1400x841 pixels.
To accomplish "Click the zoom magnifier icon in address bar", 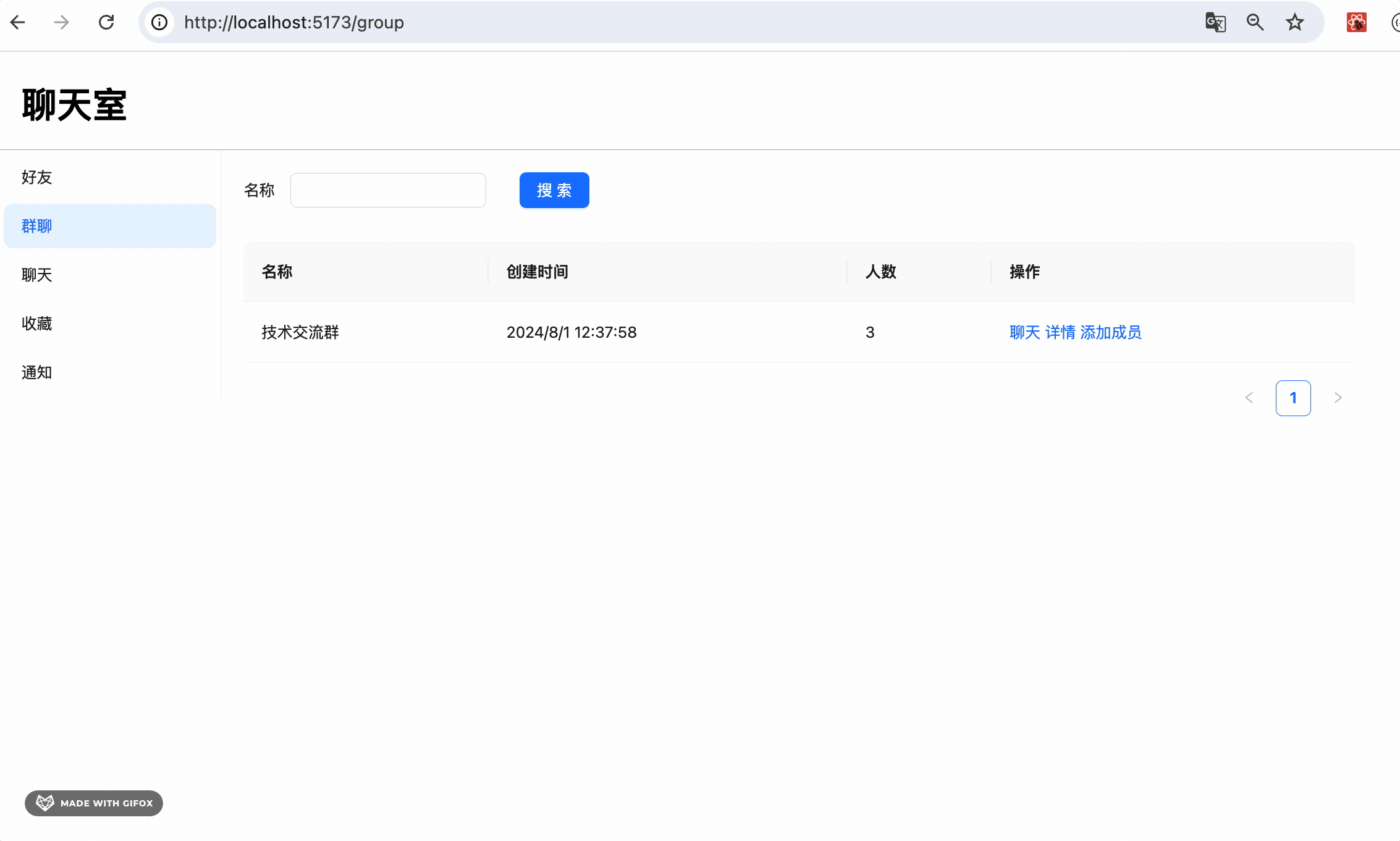I will coord(1255,23).
